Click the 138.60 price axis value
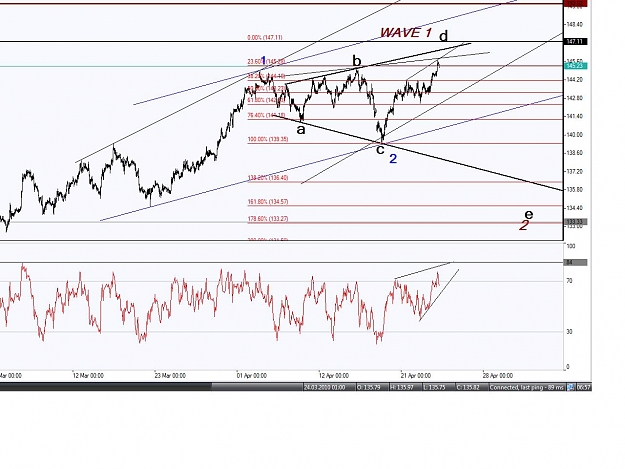Screen dimensions: 625x469 [x=575, y=153]
